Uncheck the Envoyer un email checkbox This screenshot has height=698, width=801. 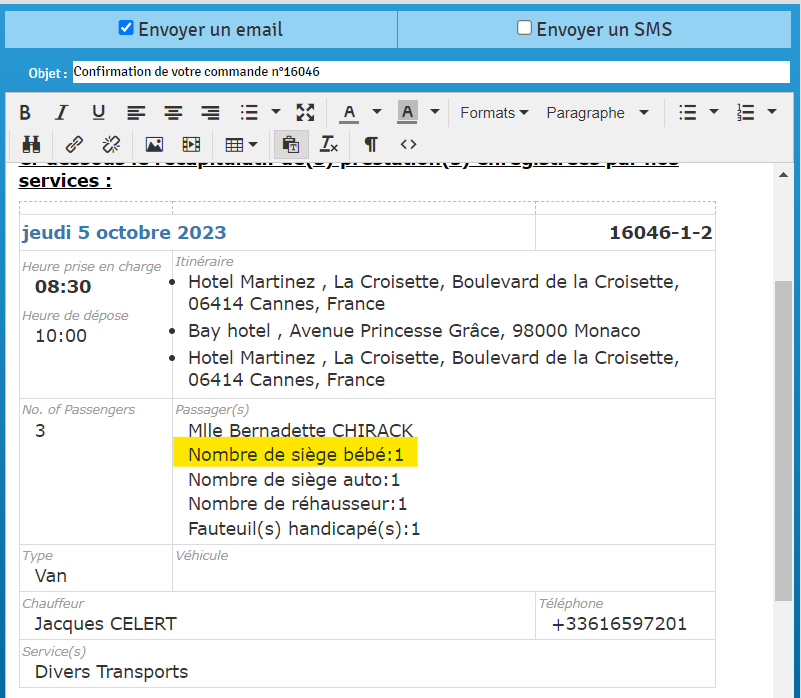(126, 28)
